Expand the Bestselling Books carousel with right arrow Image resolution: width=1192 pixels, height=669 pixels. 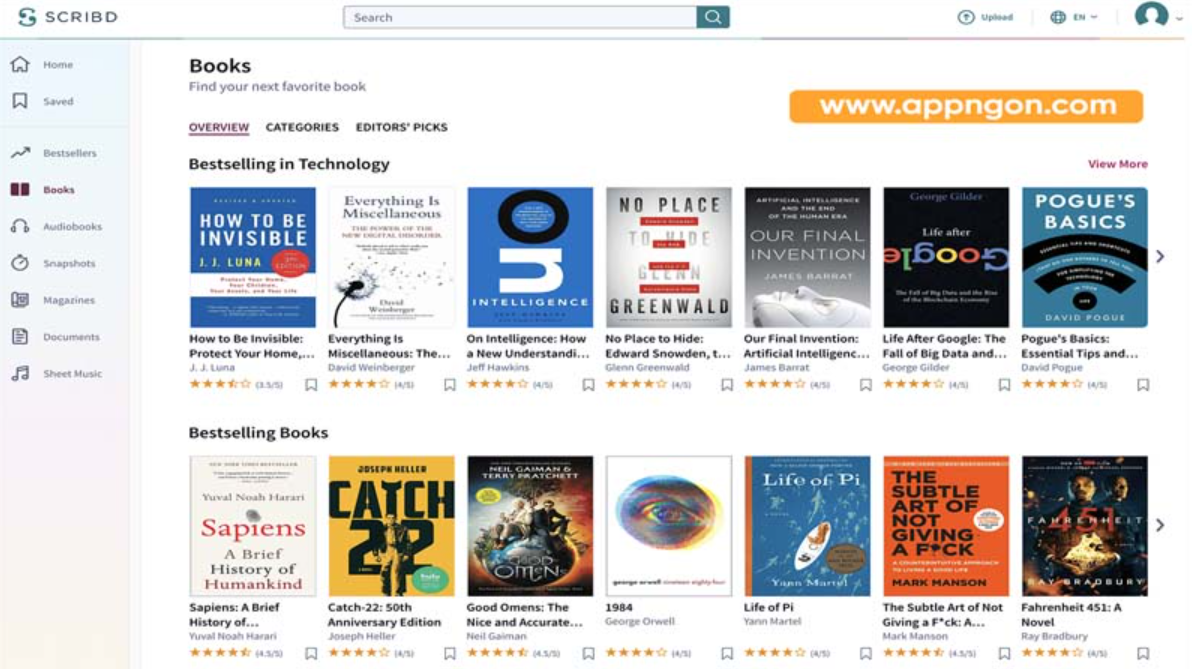[1160, 524]
